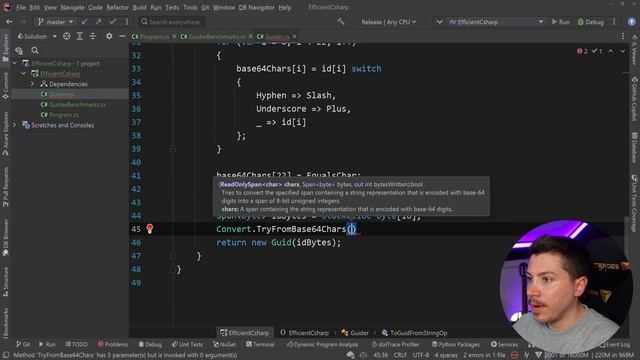Select Guider.cs in the solution tree

(x=61, y=94)
